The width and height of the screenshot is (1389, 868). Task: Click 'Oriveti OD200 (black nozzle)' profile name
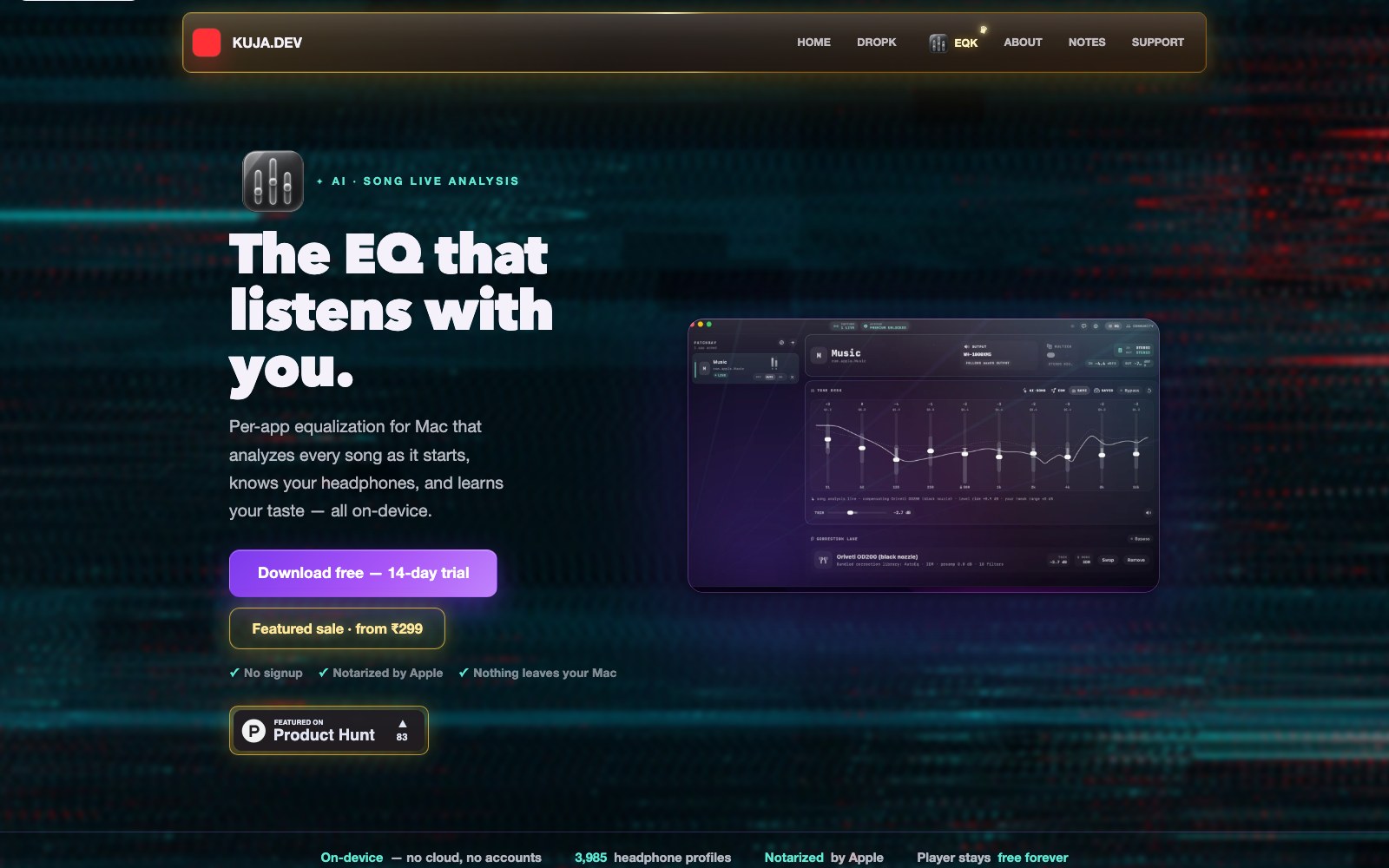877,556
